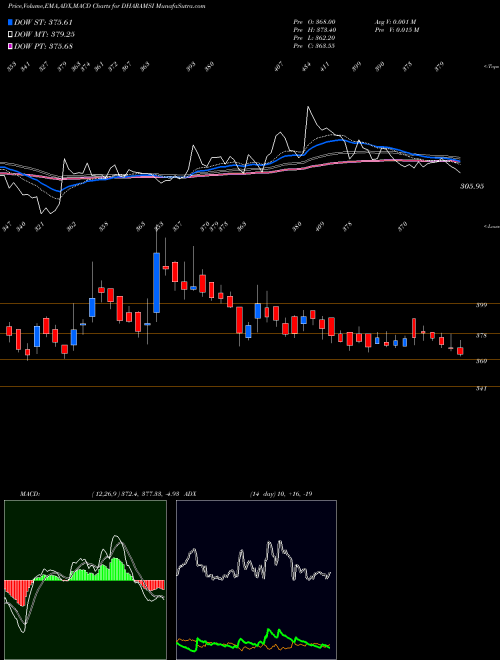500x660 pixels.
Task: Click the Pre C 363.55 close value
Action: (314, 46)
